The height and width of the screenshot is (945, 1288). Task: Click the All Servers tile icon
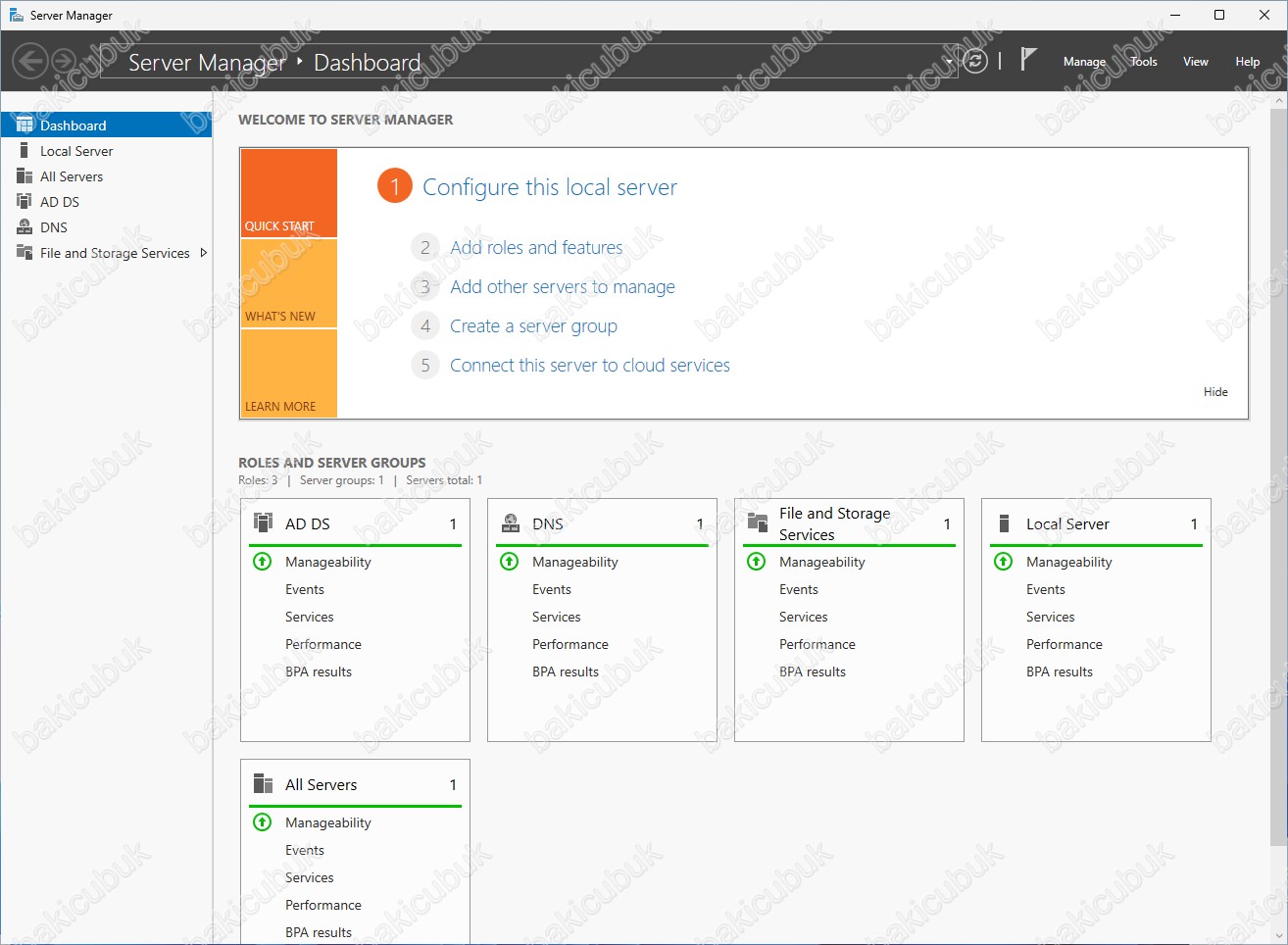(x=263, y=783)
